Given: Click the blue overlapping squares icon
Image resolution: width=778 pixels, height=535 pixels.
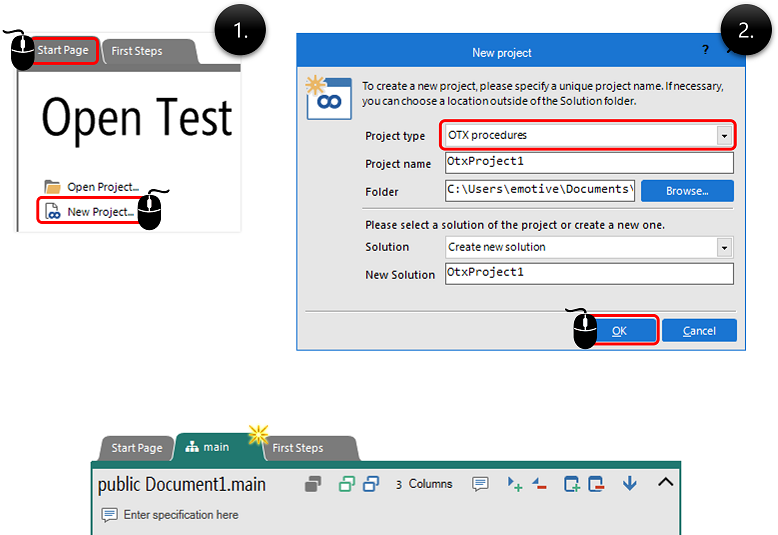Looking at the screenshot, I should (371, 484).
